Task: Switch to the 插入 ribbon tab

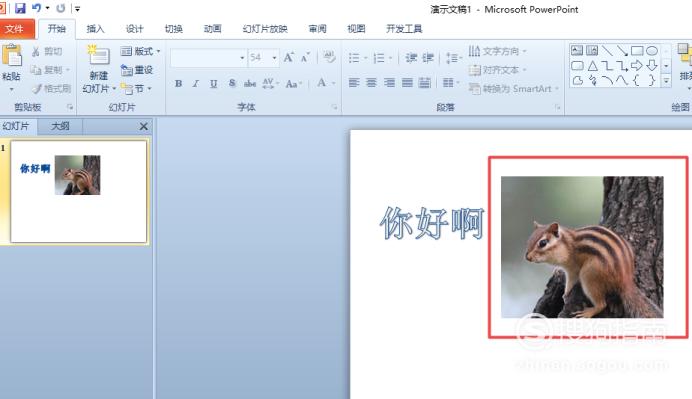Action: [95, 29]
